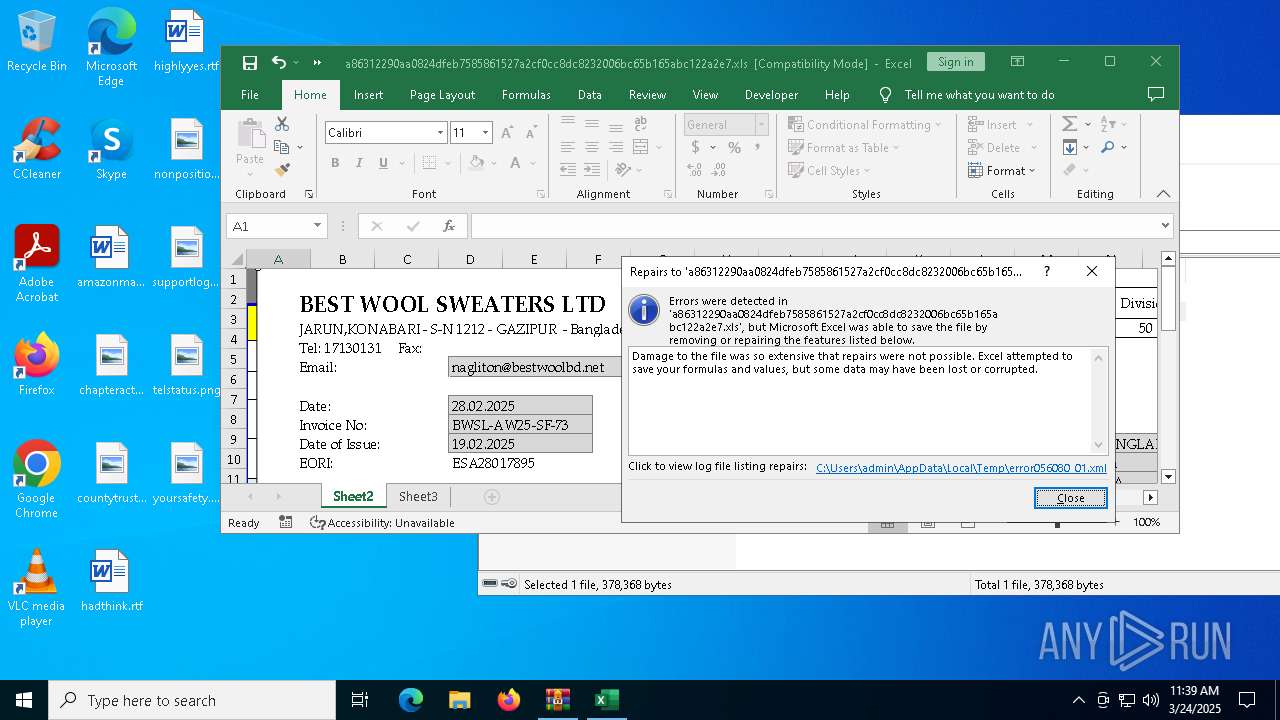Switch to Sheet3 worksheet tab
This screenshot has height=720, width=1280.
tap(418, 496)
